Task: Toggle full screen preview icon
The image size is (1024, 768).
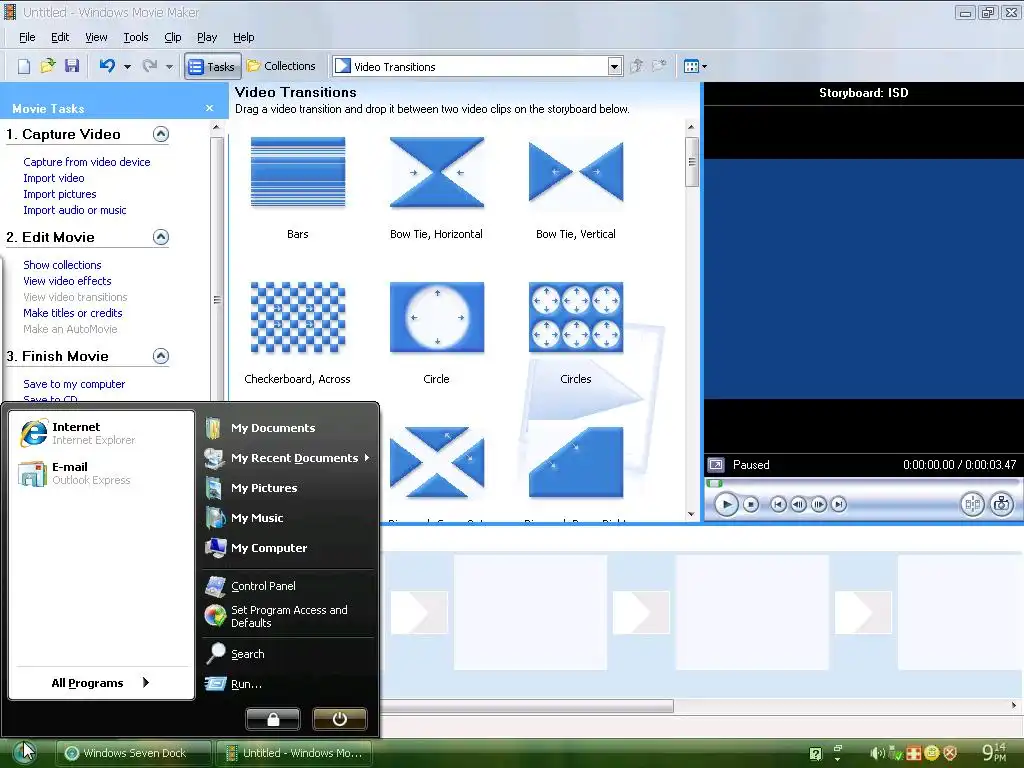Action: pos(716,465)
